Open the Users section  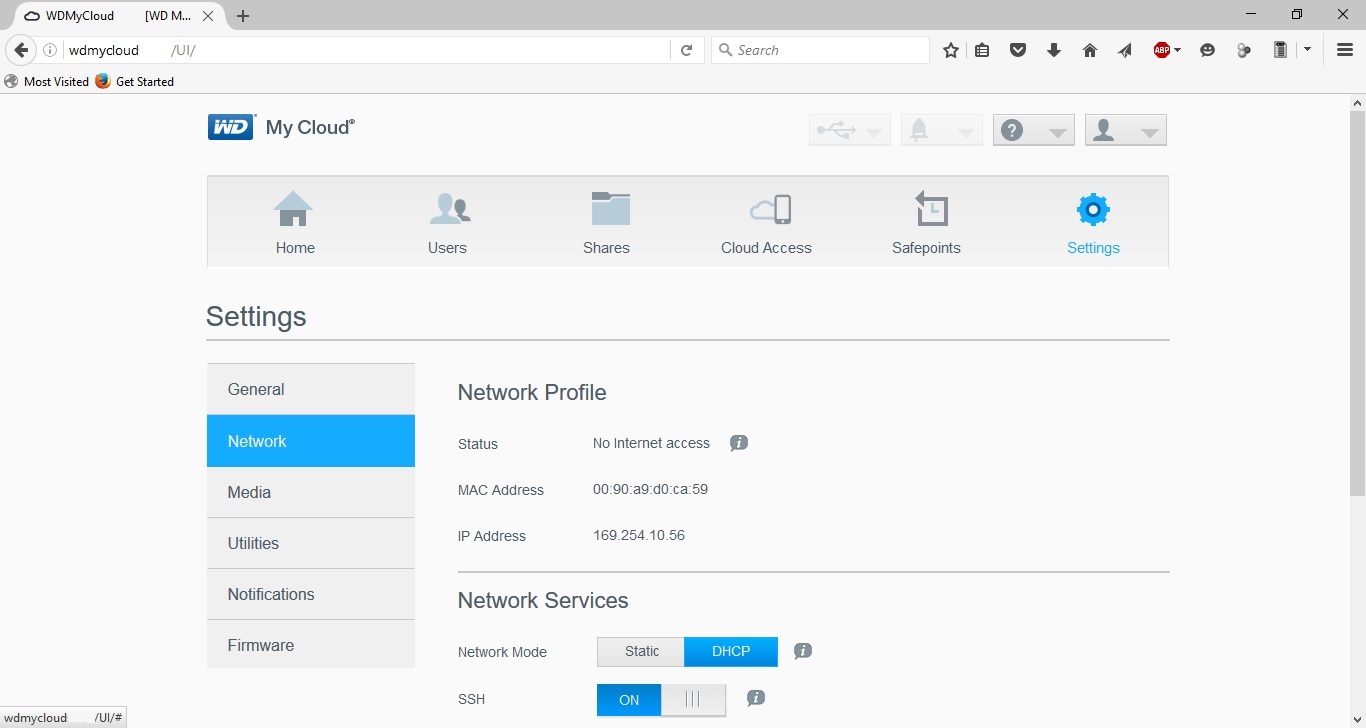coord(448,222)
